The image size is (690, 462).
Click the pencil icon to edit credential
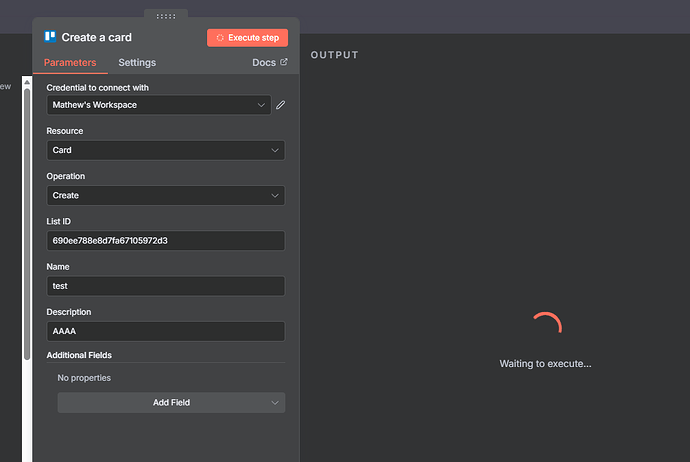281,105
